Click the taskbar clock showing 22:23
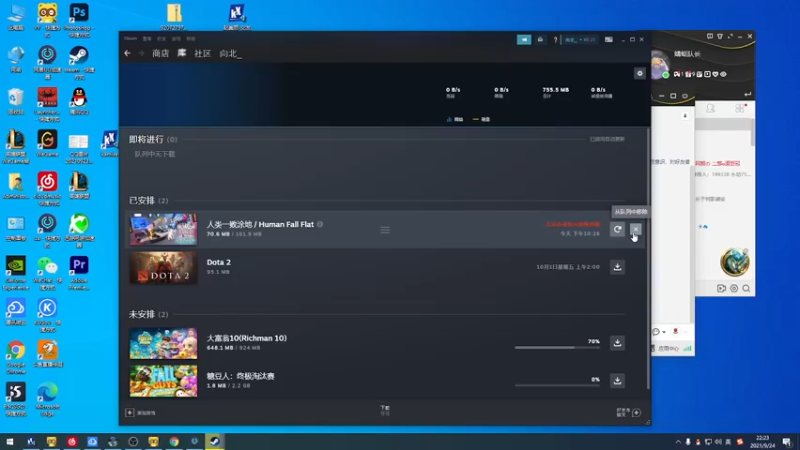This screenshot has width=800, height=450. click(762, 441)
